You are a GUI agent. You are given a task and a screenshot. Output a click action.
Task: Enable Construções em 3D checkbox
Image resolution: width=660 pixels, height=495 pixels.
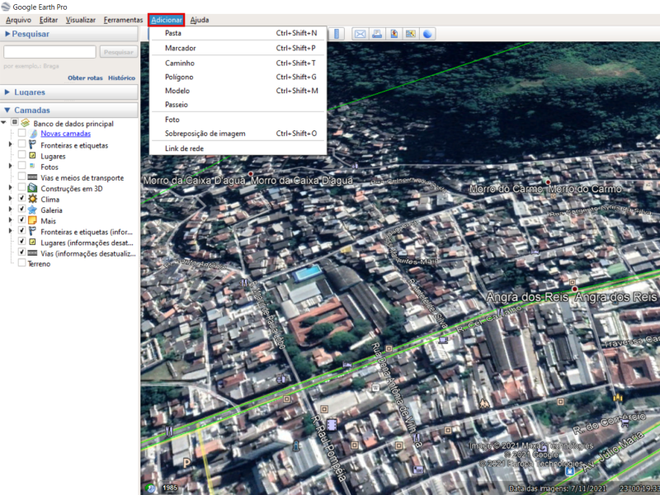point(22,187)
